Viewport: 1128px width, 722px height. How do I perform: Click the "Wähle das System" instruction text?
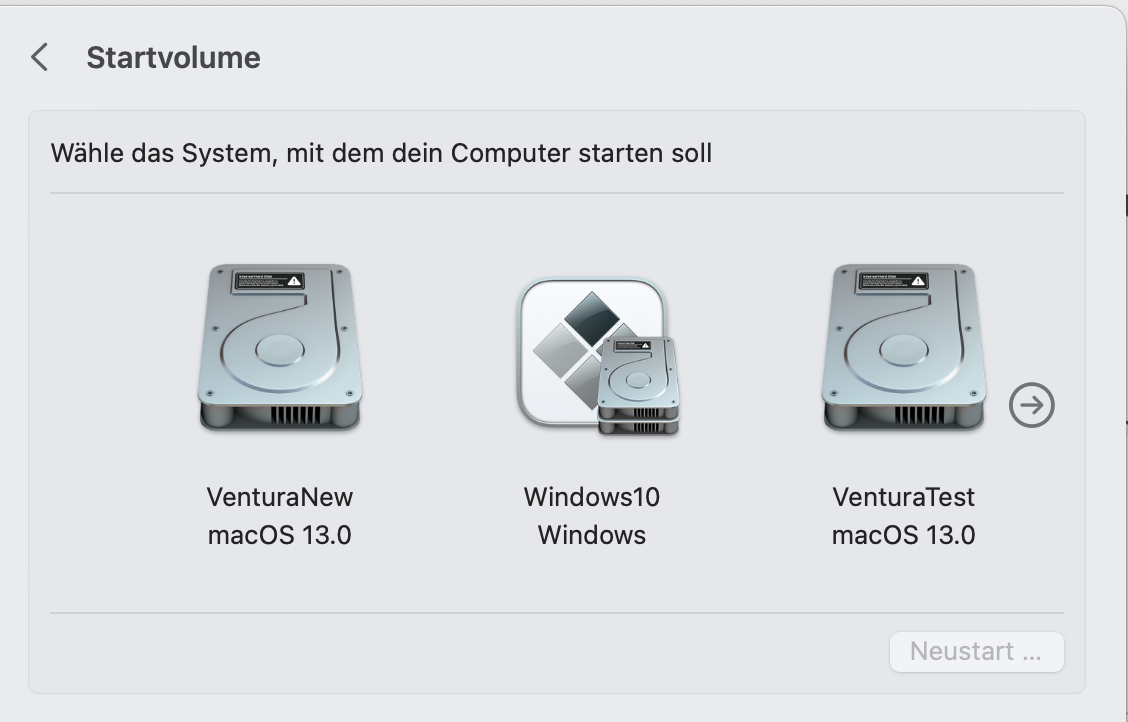(381, 153)
